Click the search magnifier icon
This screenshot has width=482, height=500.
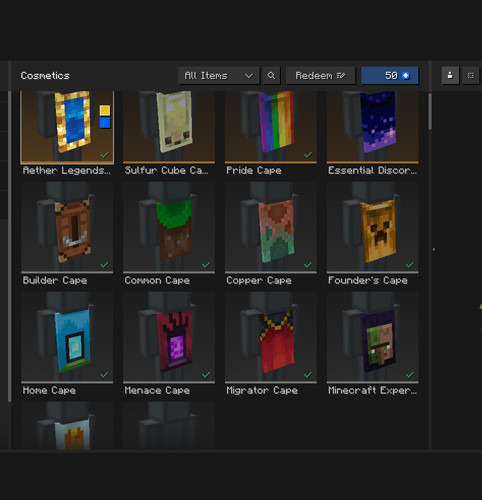pyautogui.click(x=271, y=76)
